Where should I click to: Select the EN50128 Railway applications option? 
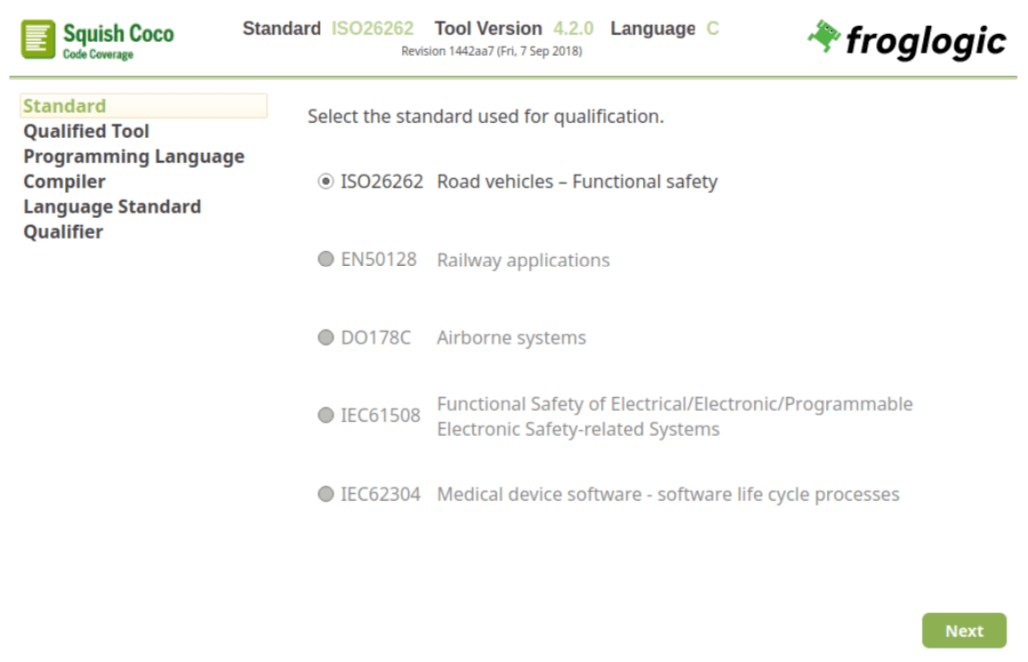click(326, 260)
